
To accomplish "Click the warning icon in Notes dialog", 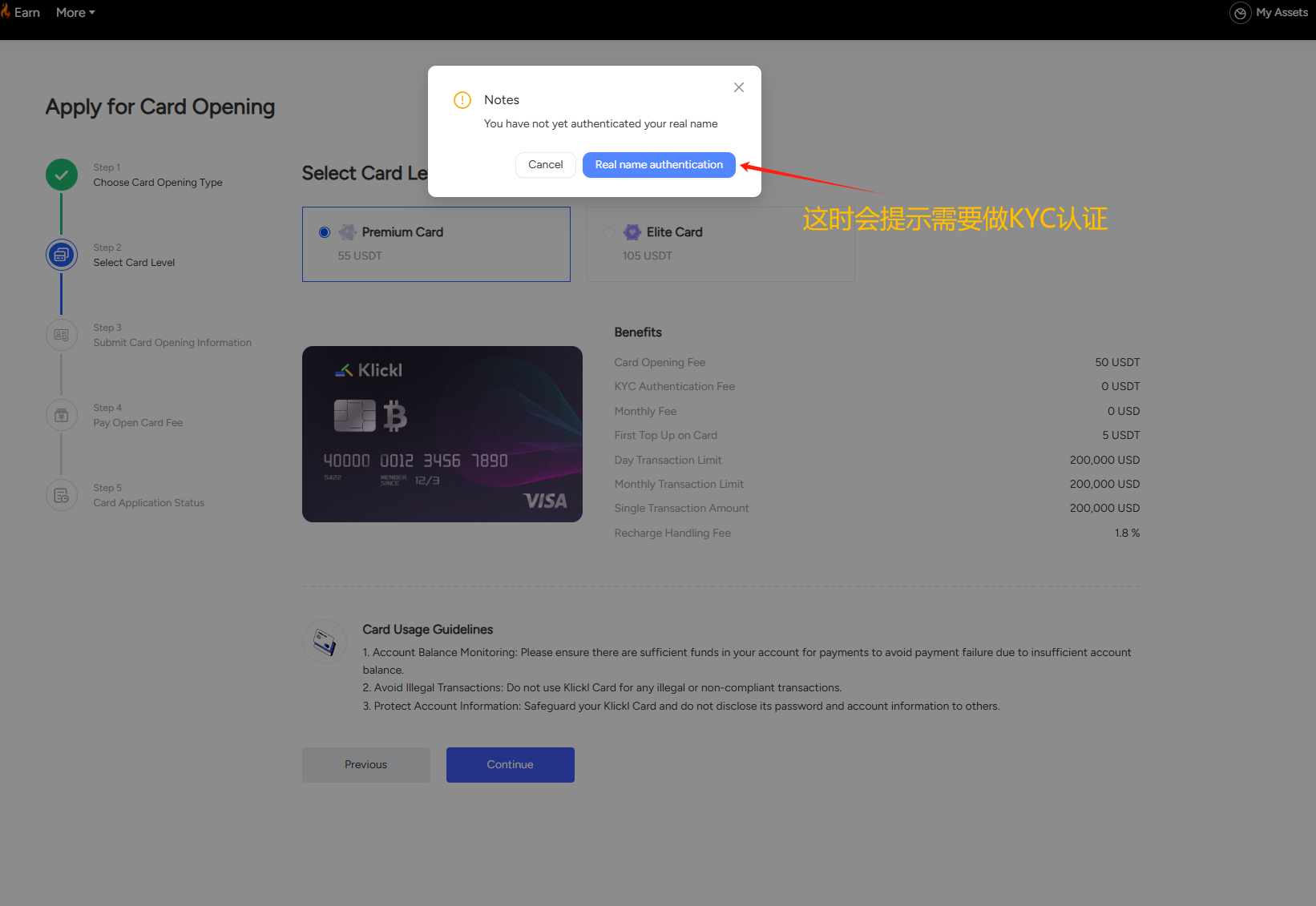I will pyautogui.click(x=462, y=100).
